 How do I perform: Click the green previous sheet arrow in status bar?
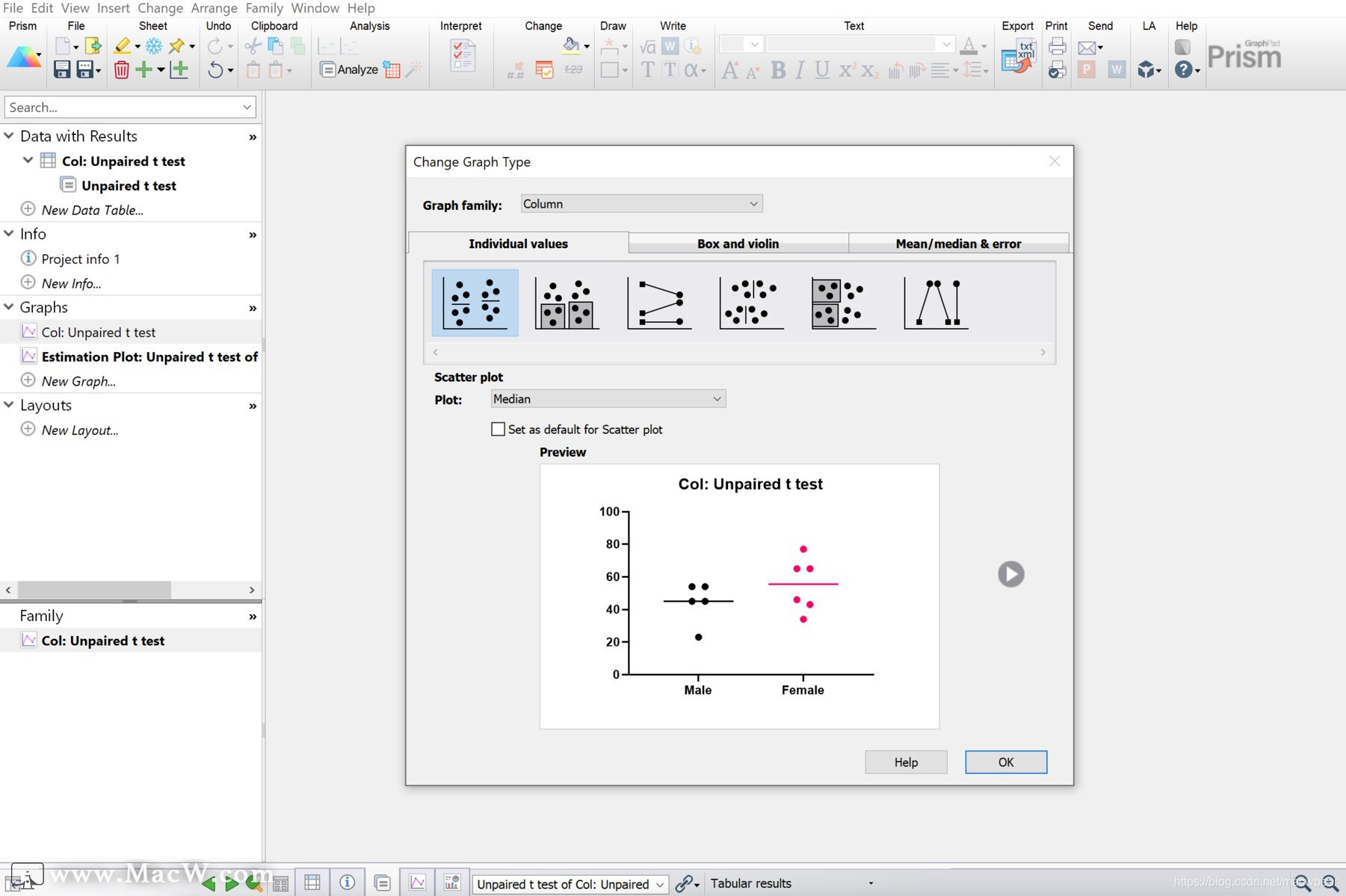tap(209, 884)
